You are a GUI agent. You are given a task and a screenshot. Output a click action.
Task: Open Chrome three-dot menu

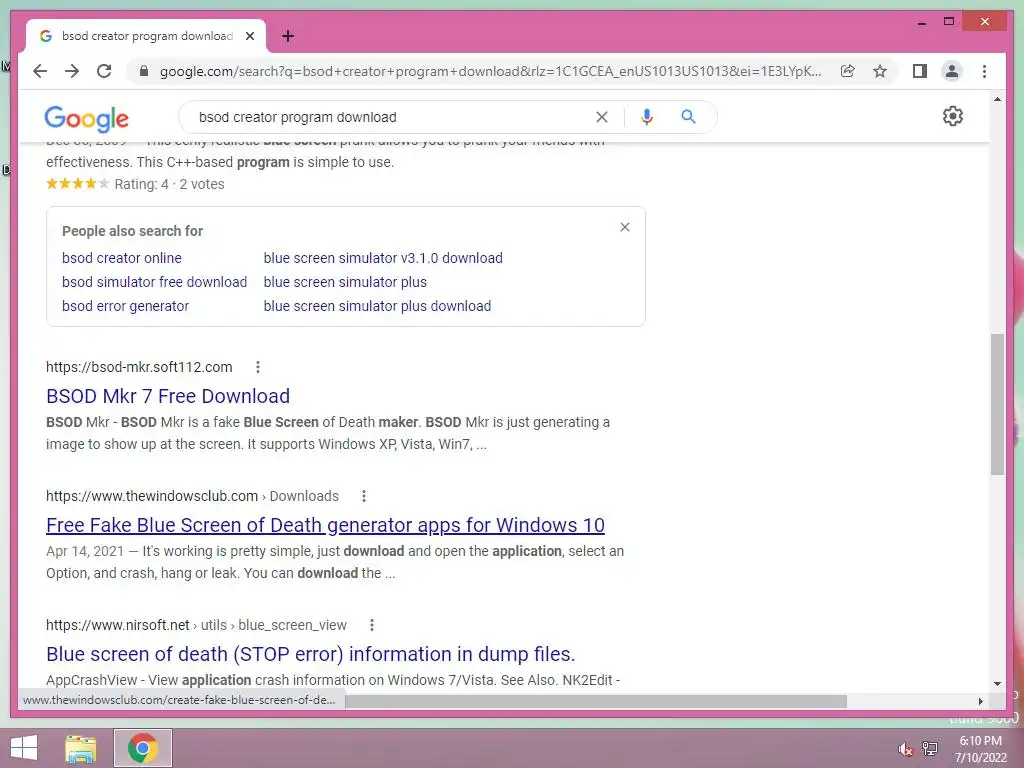click(x=984, y=71)
